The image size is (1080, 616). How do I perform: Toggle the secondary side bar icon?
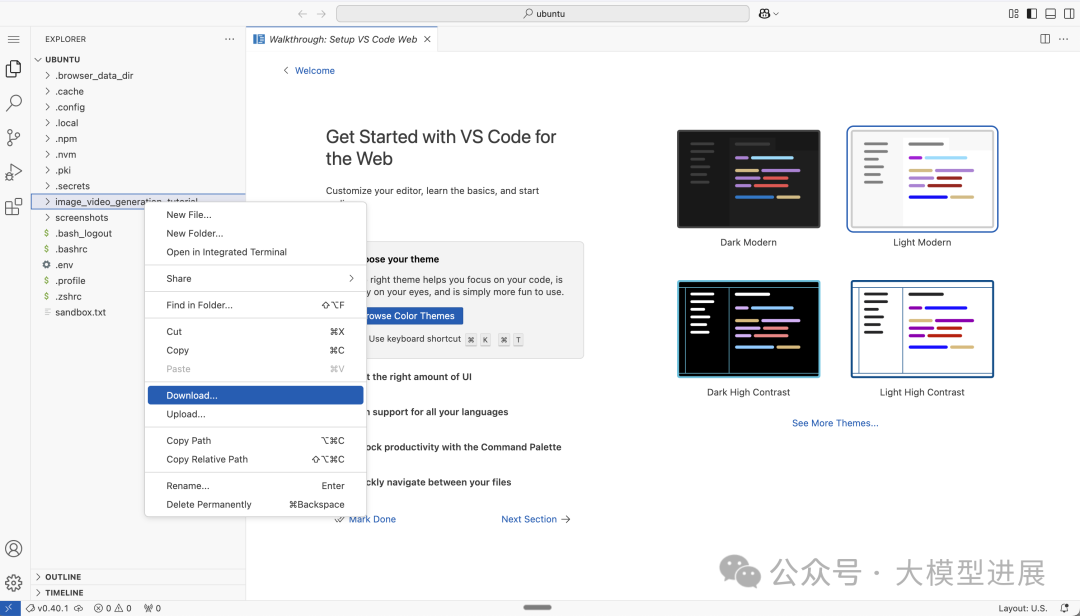pyautogui.click(x=1069, y=14)
